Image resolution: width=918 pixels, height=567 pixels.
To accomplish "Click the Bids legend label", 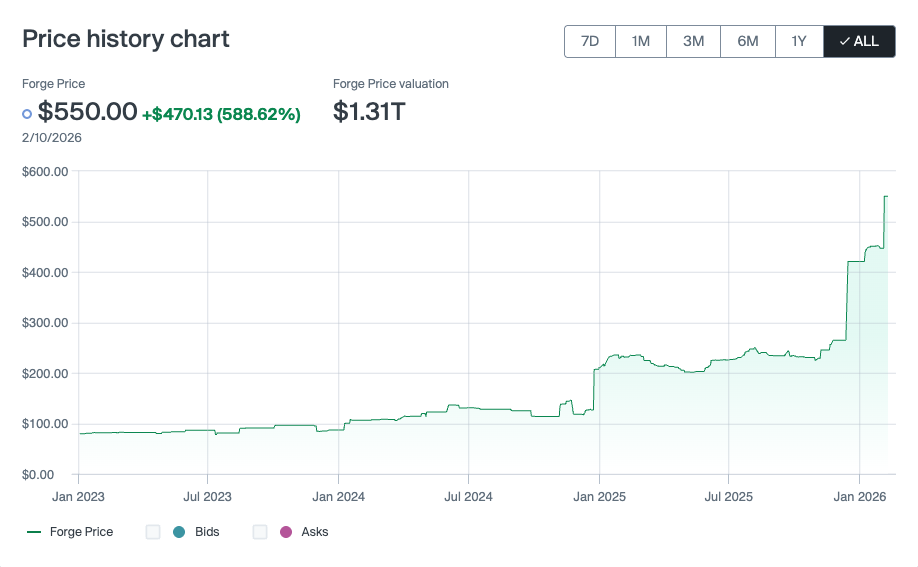I will pyautogui.click(x=207, y=532).
